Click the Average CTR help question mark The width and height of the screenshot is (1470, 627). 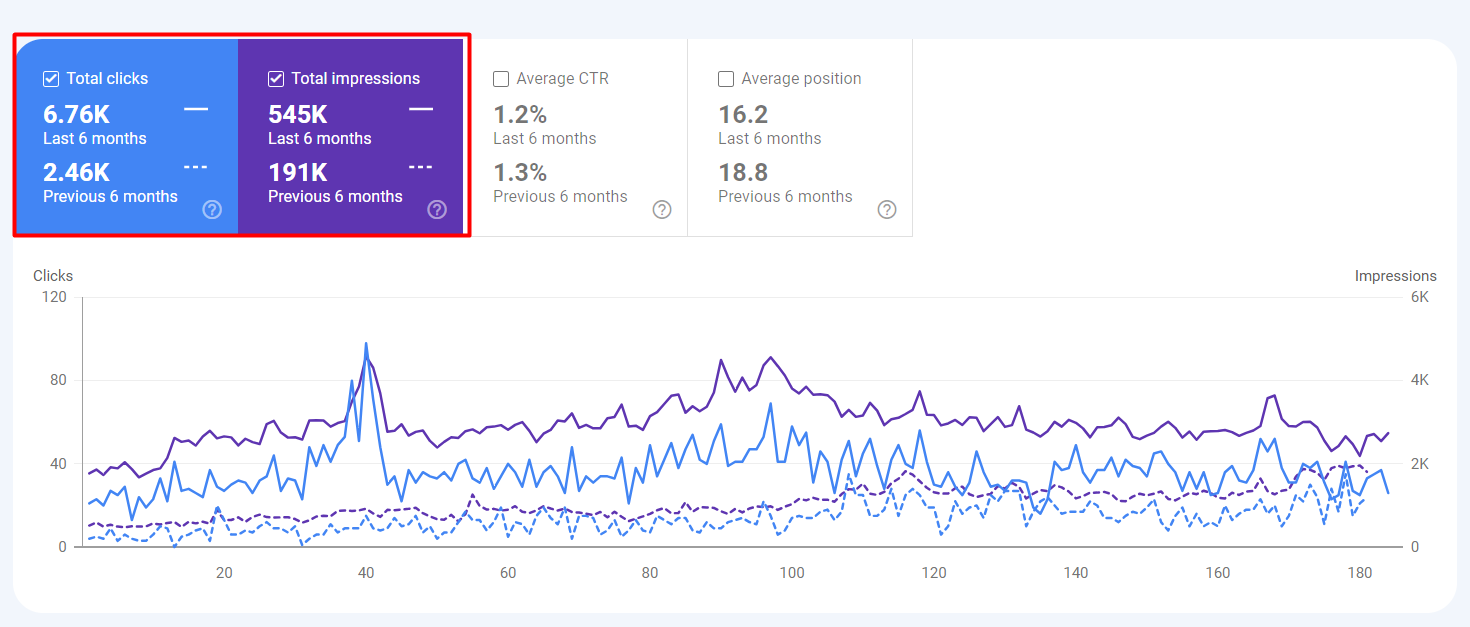click(x=662, y=209)
